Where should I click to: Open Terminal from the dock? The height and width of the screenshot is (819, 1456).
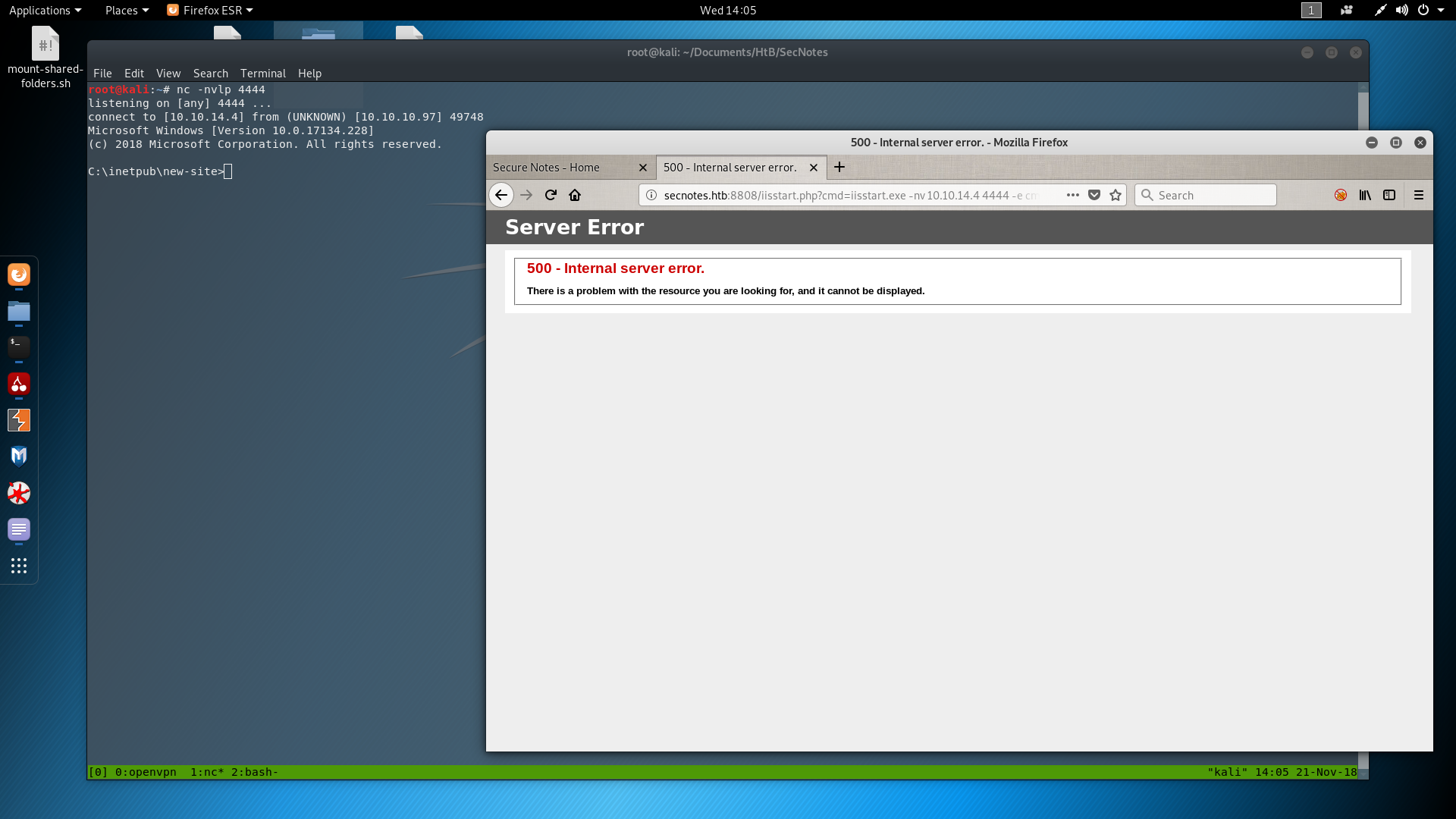click(x=19, y=347)
